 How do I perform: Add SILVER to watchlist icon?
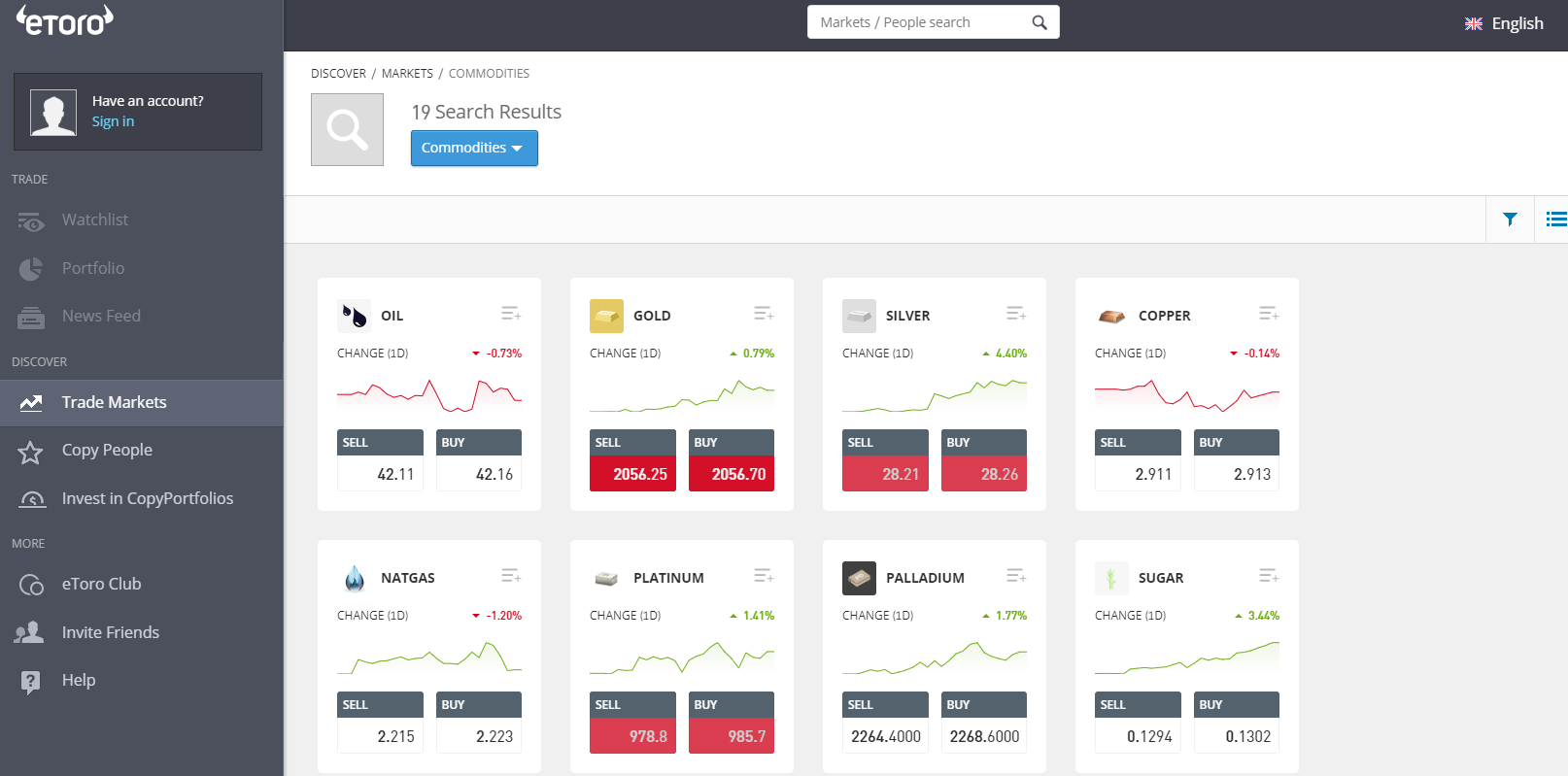[1016, 314]
